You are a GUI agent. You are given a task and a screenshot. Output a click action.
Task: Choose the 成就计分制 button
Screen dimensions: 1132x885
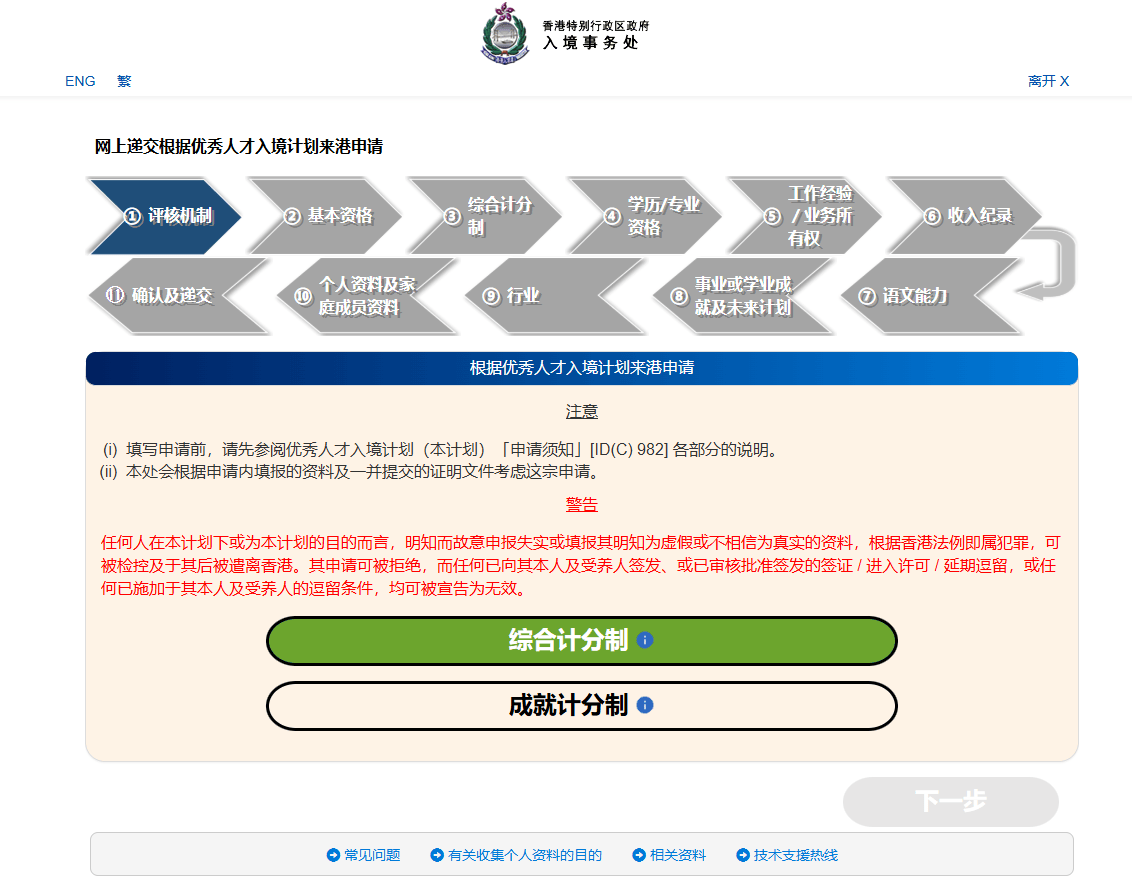[582, 706]
